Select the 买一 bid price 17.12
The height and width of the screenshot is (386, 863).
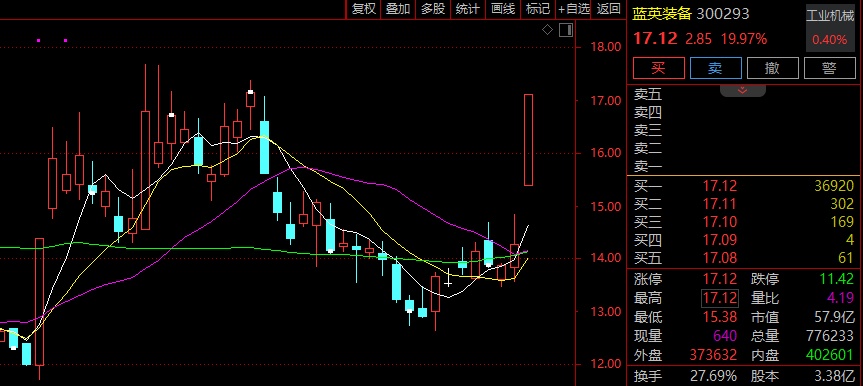pos(720,186)
